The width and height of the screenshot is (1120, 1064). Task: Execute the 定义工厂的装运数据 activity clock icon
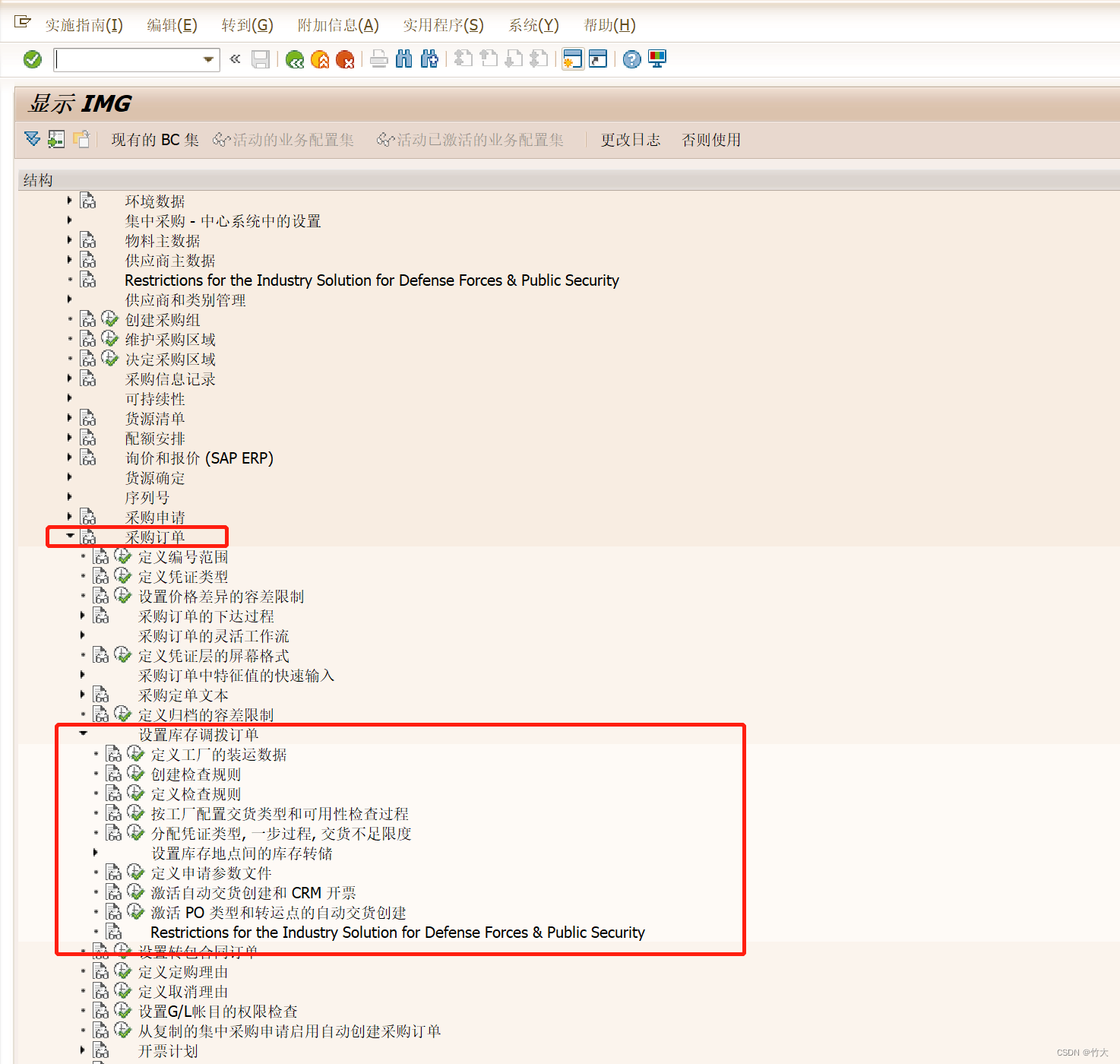click(x=135, y=753)
